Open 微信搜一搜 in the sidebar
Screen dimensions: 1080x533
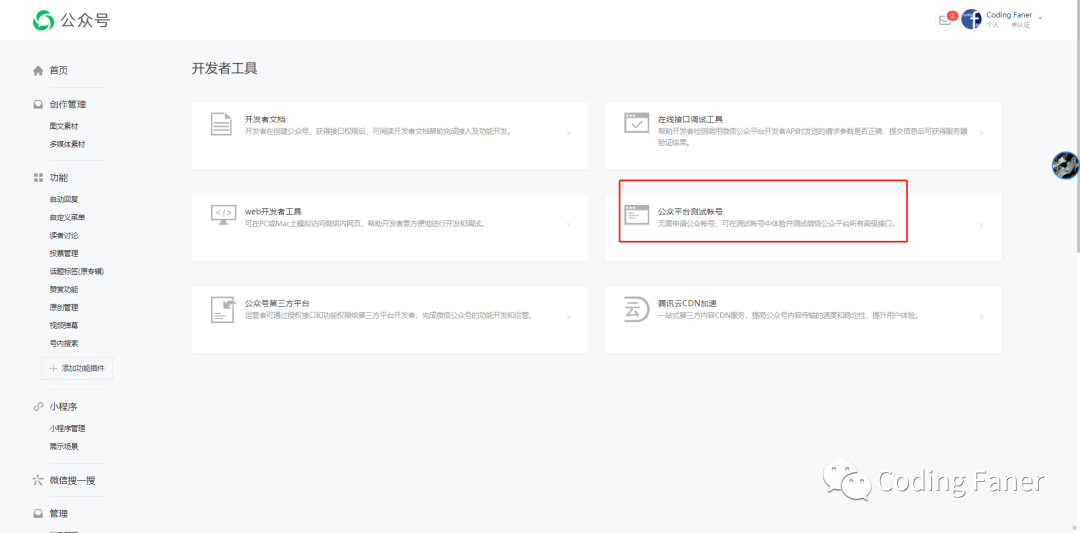coord(72,480)
